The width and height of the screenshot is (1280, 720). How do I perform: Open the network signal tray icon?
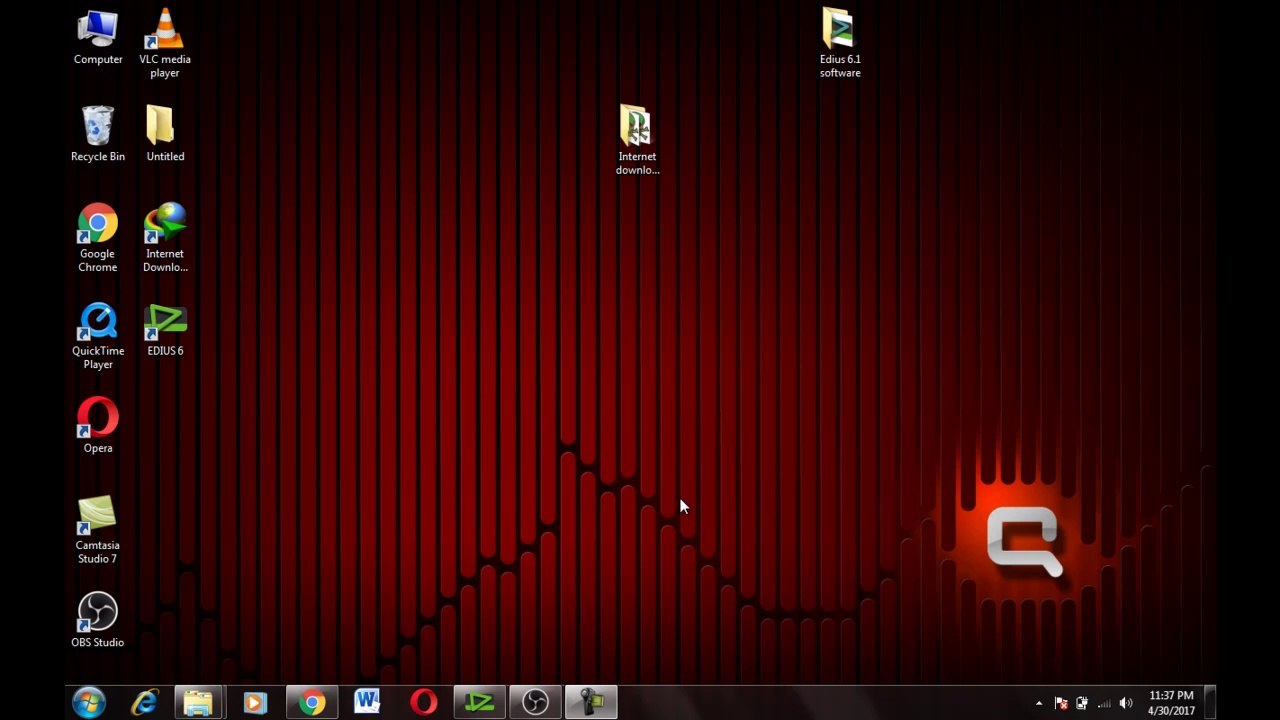tap(1104, 704)
